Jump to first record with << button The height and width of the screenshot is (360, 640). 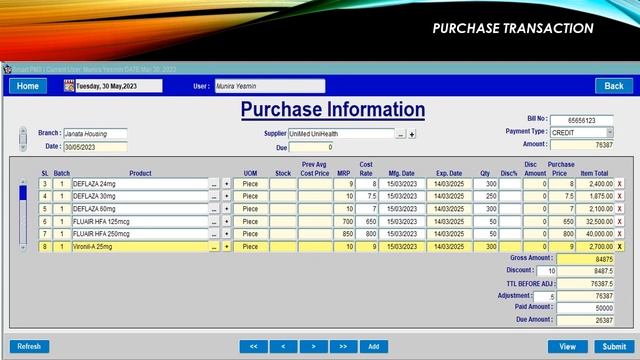point(253,347)
